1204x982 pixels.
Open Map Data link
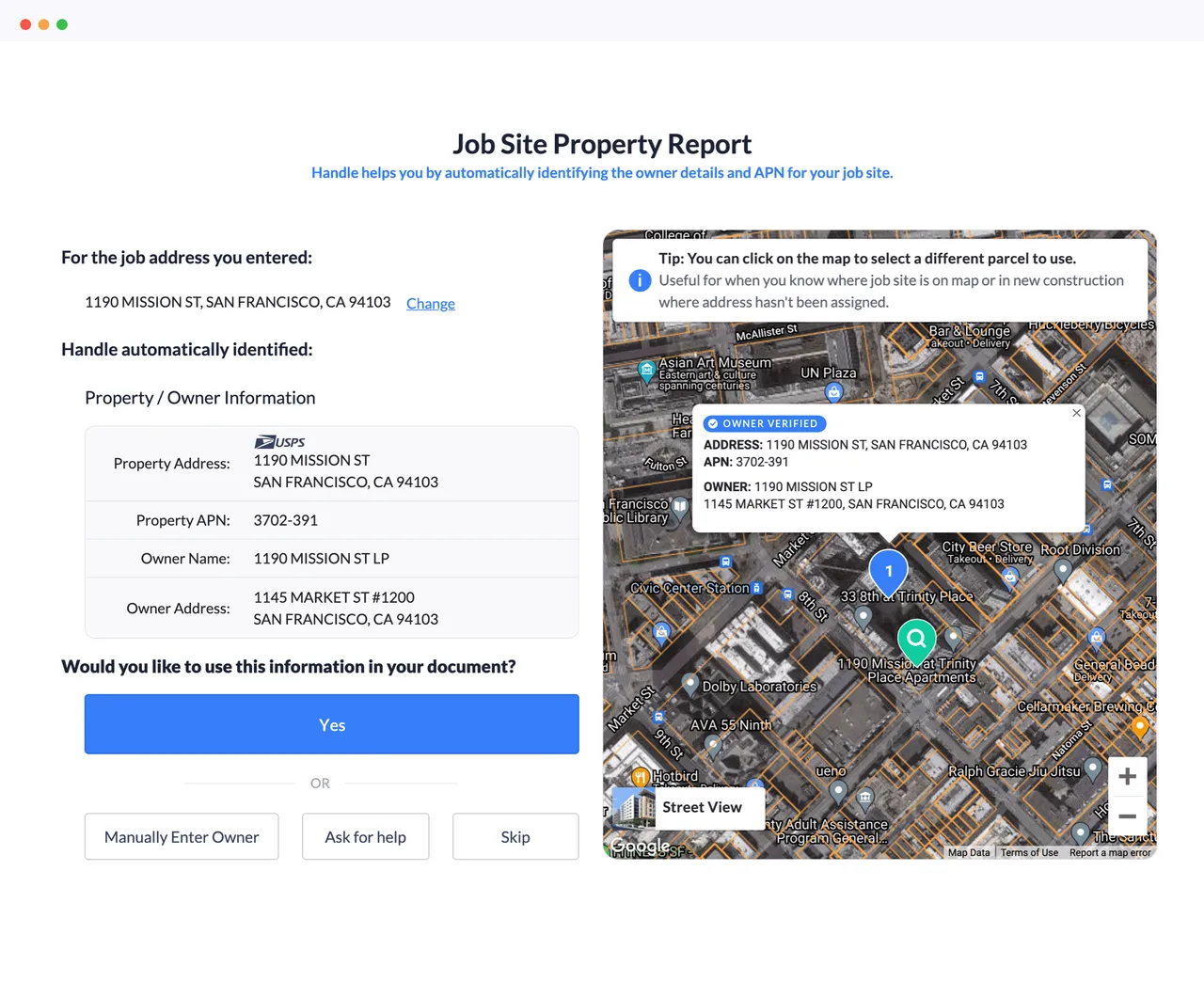pyautogui.click(x=969, y=852)
